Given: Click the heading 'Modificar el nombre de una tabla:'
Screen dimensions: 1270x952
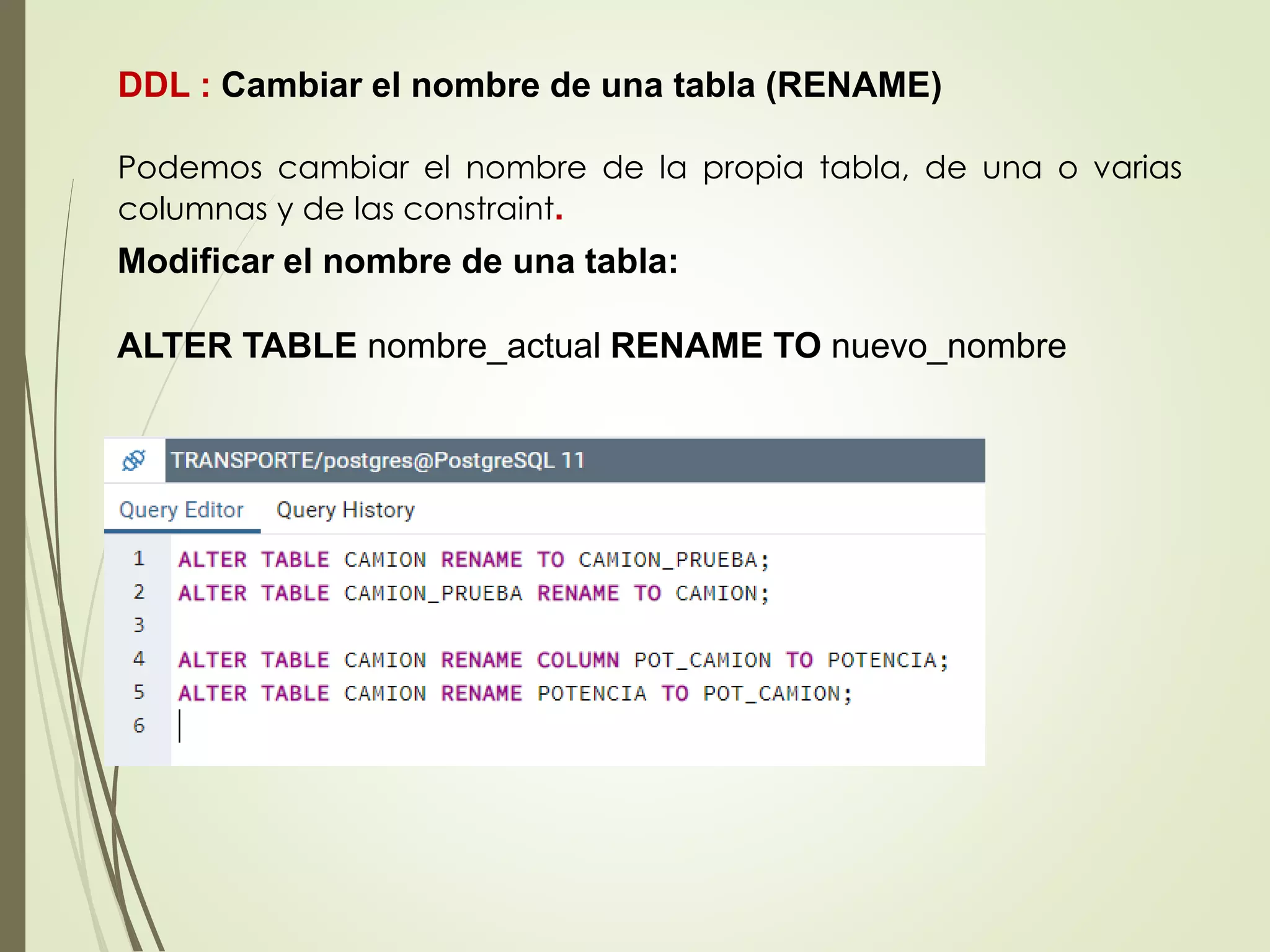Looking at the screenshot, I should click(x=397, y=261).
